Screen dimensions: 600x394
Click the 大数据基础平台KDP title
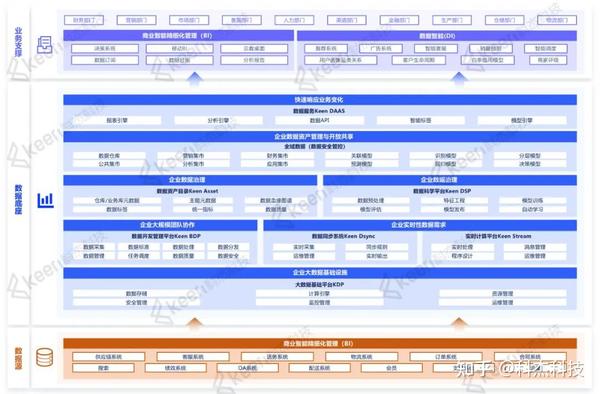tap(320, 285)
